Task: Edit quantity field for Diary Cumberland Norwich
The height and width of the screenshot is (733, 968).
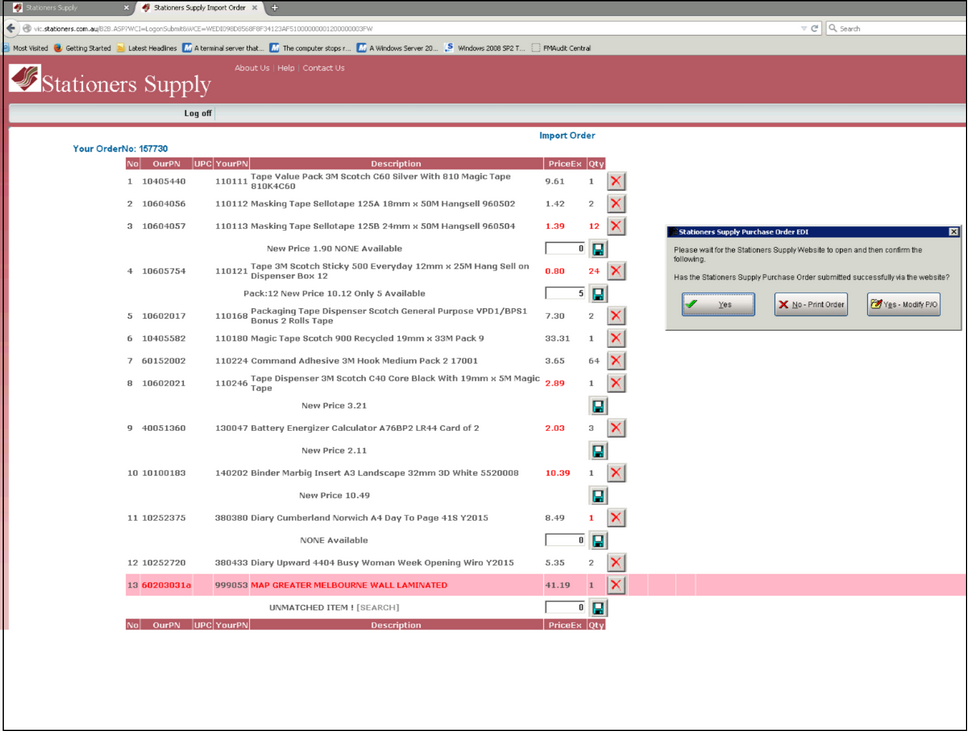Action: pos(565,541)
